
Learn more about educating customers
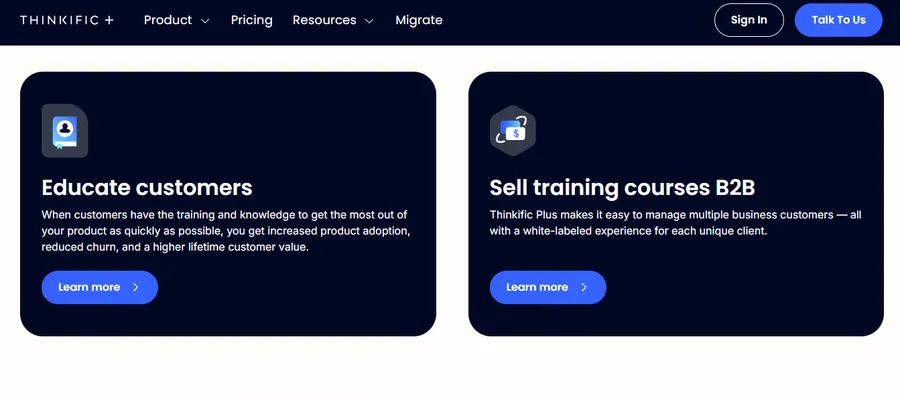[100, 287]
